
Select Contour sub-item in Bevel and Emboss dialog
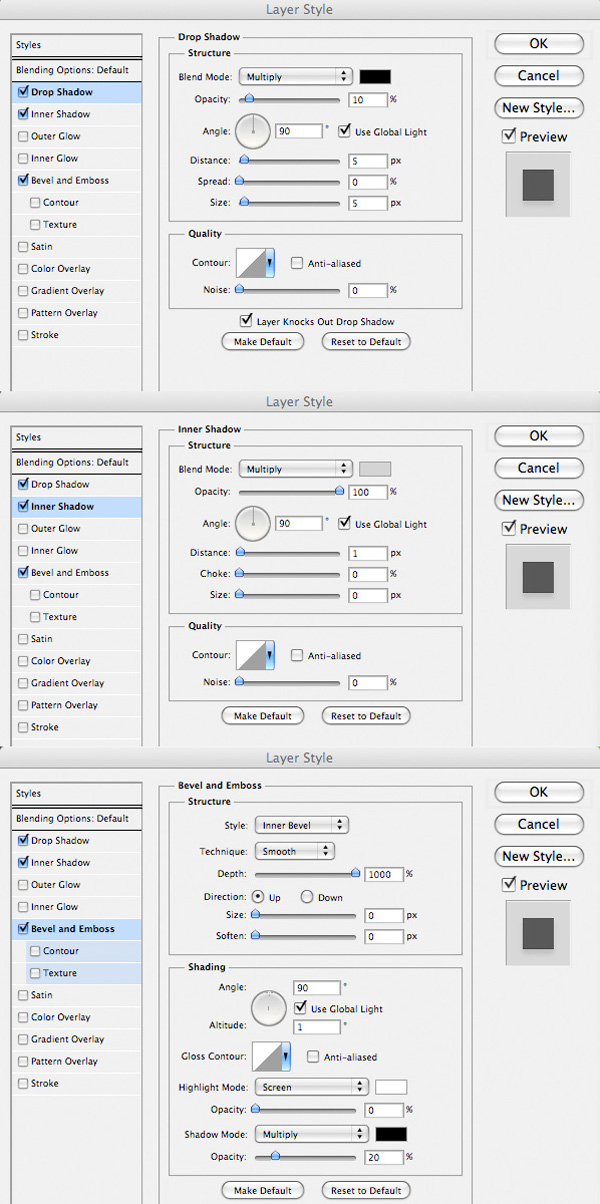tap(76, 951)
